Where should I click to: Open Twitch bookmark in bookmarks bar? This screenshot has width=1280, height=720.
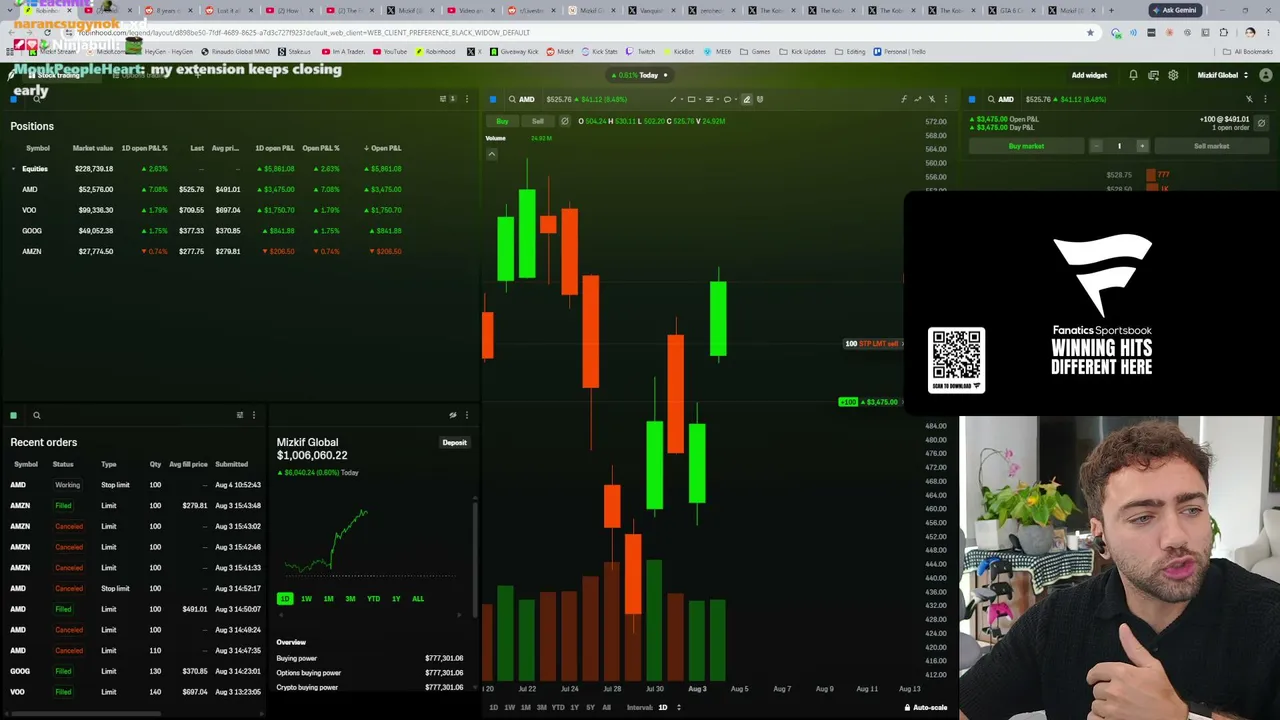pos(640,52)
